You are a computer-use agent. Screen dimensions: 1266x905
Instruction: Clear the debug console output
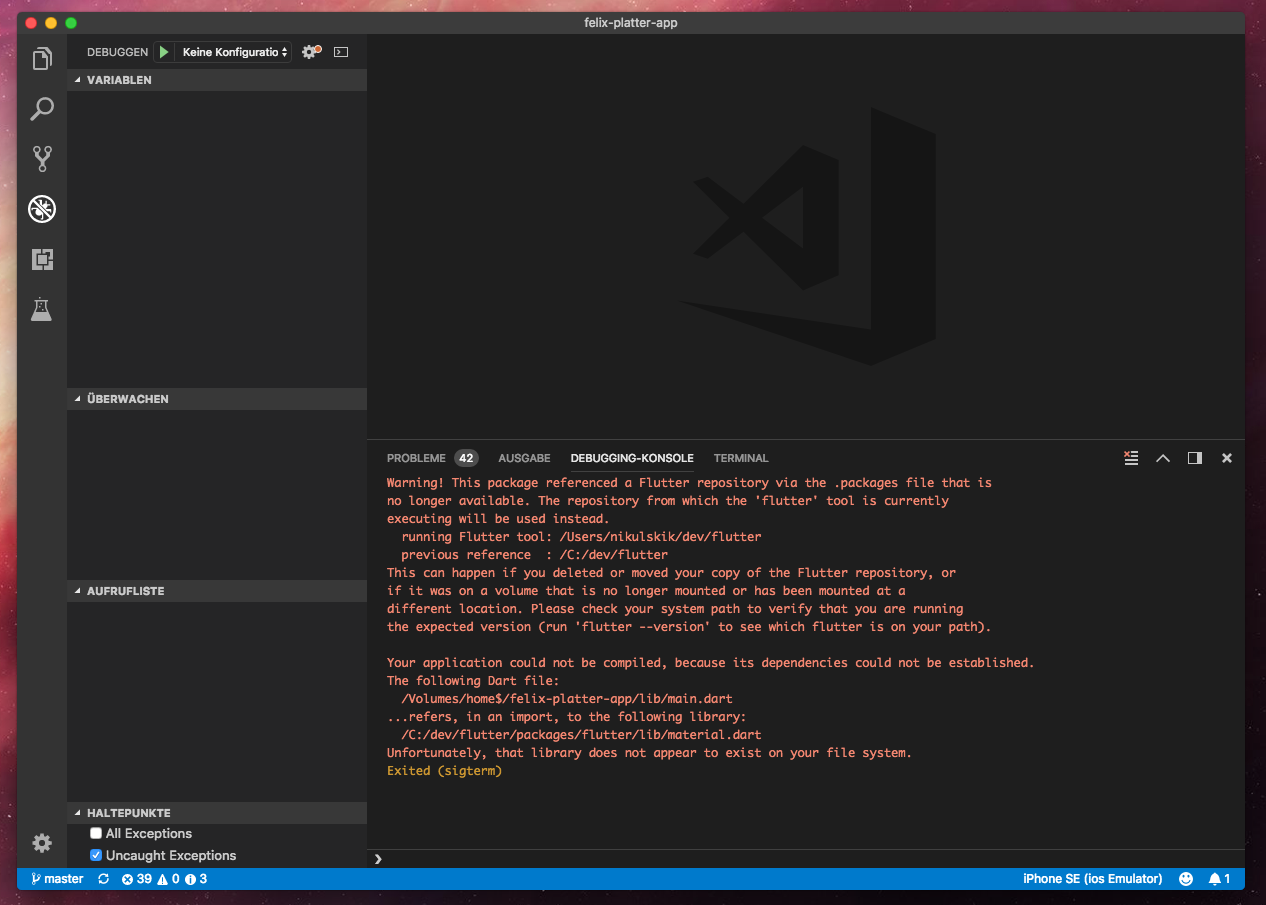(1131, 458)
